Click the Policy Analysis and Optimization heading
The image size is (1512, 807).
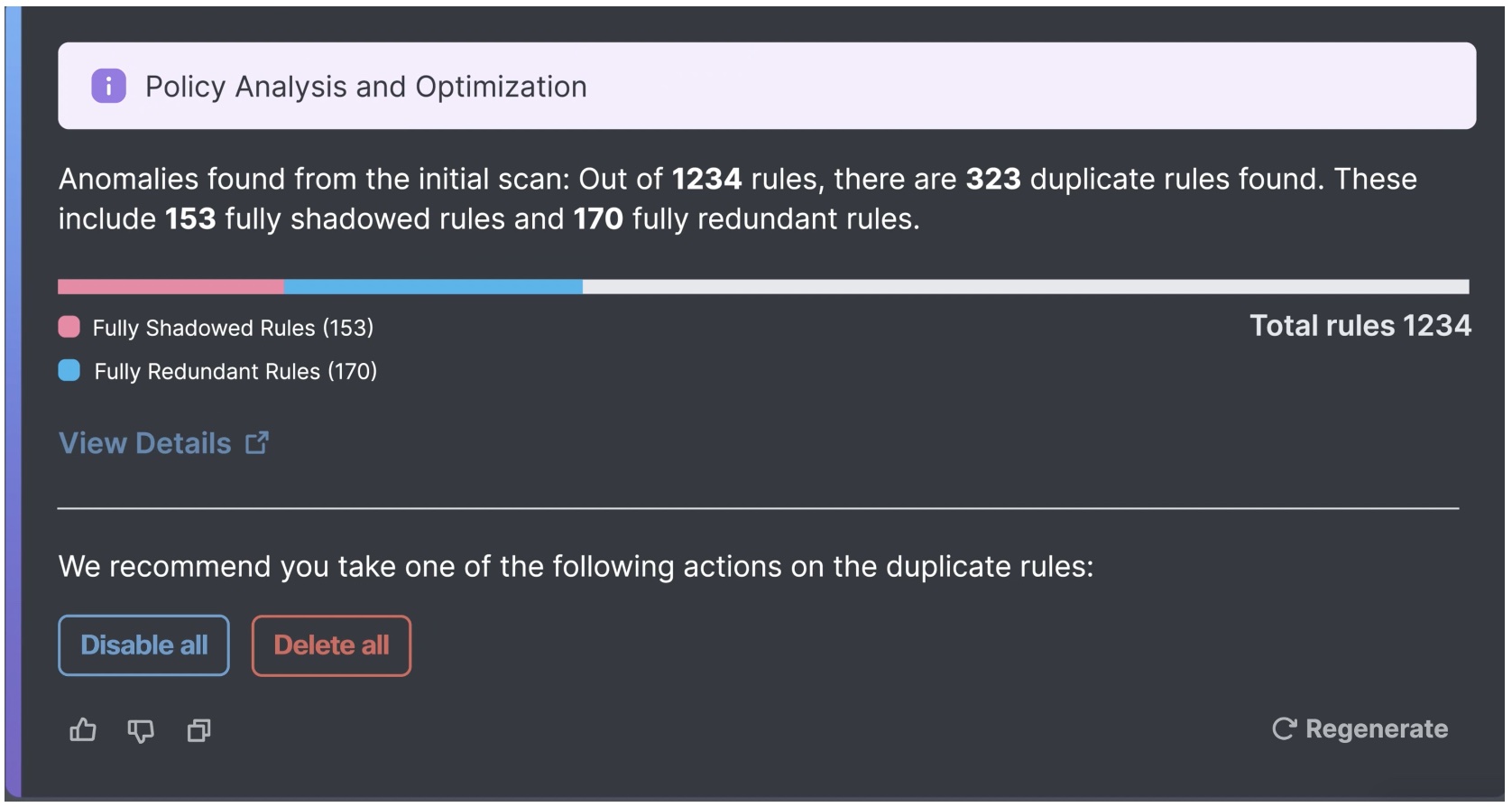365,87
